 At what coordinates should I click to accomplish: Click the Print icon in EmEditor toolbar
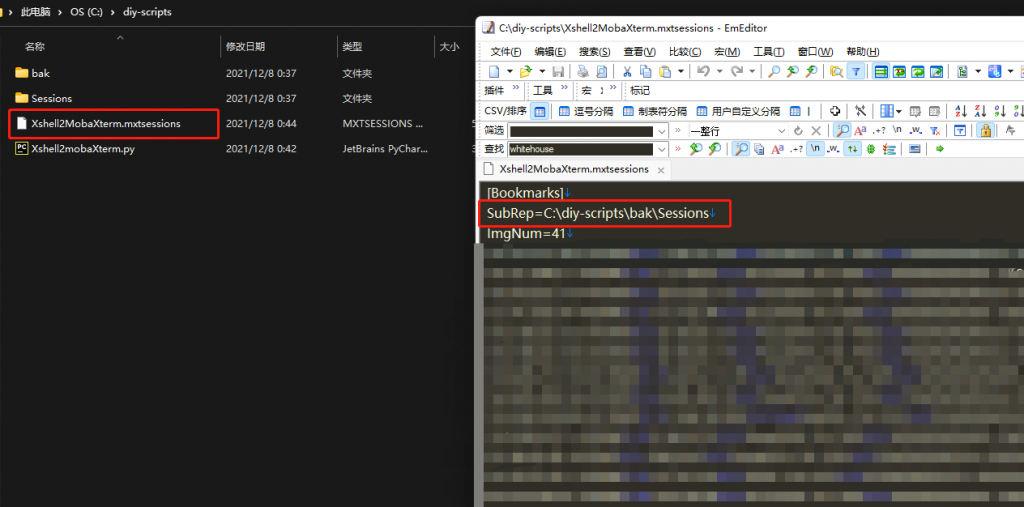pos(583,71)
